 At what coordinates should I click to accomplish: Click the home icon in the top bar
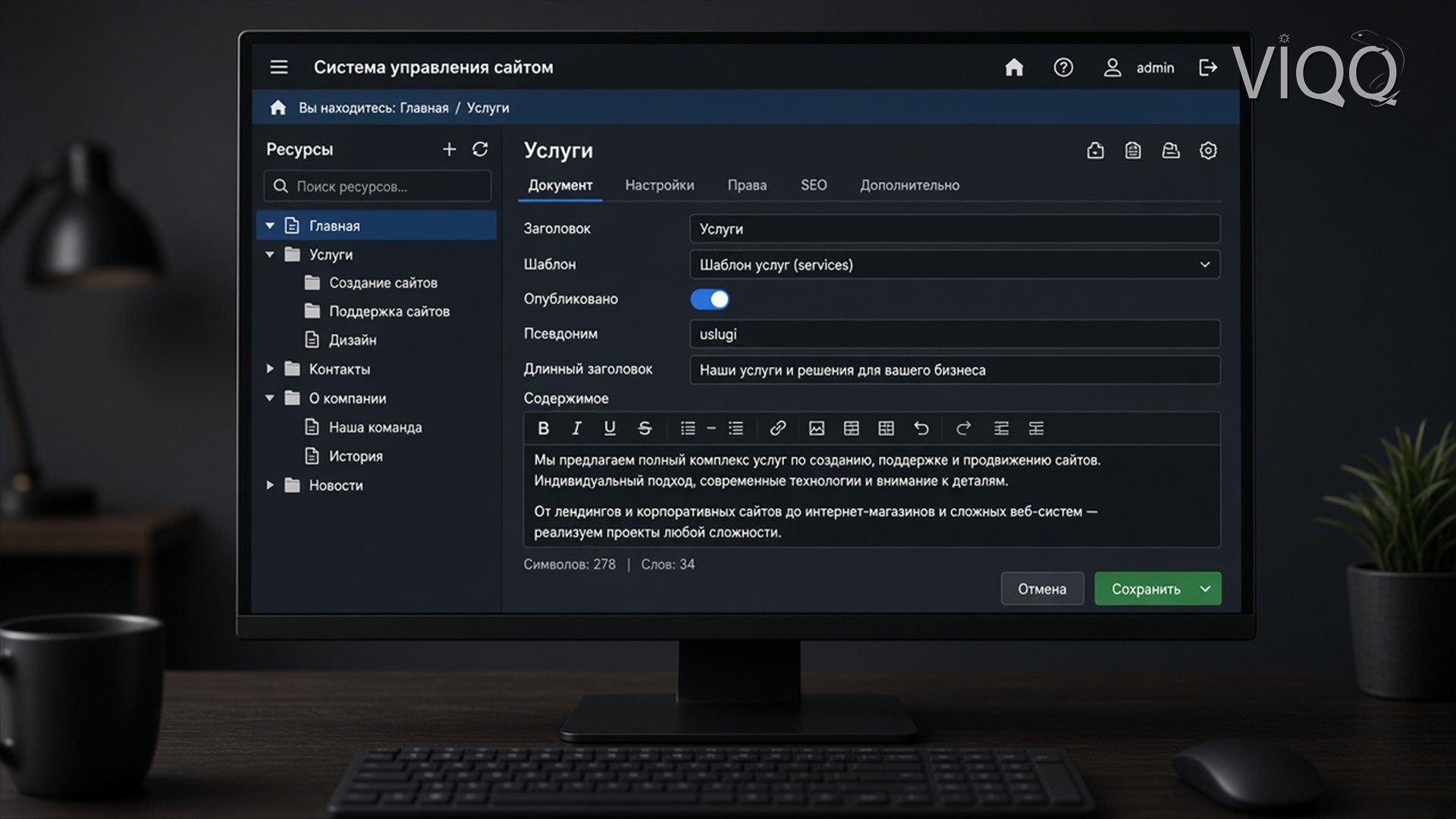pos(1014,67)
